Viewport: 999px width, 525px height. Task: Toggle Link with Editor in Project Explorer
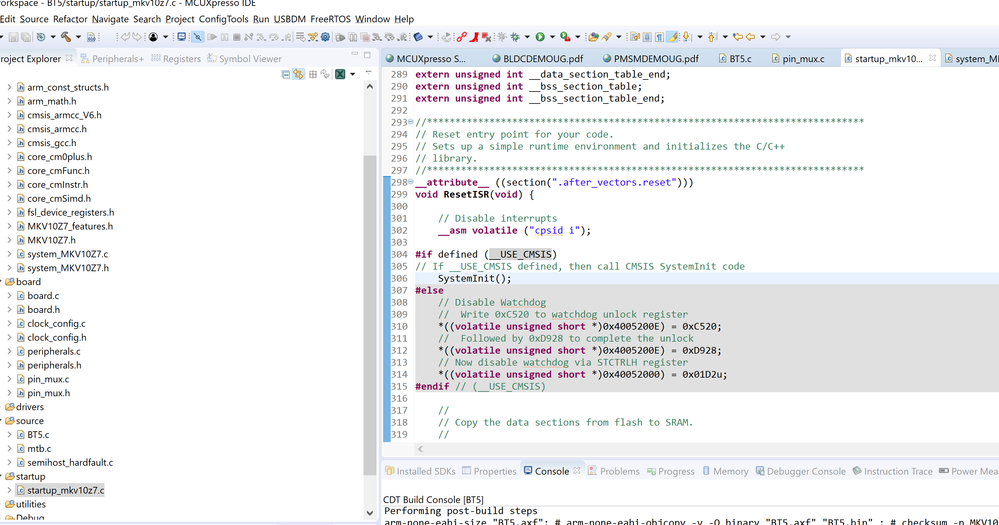pyautogui.click(x=298, y=74)
